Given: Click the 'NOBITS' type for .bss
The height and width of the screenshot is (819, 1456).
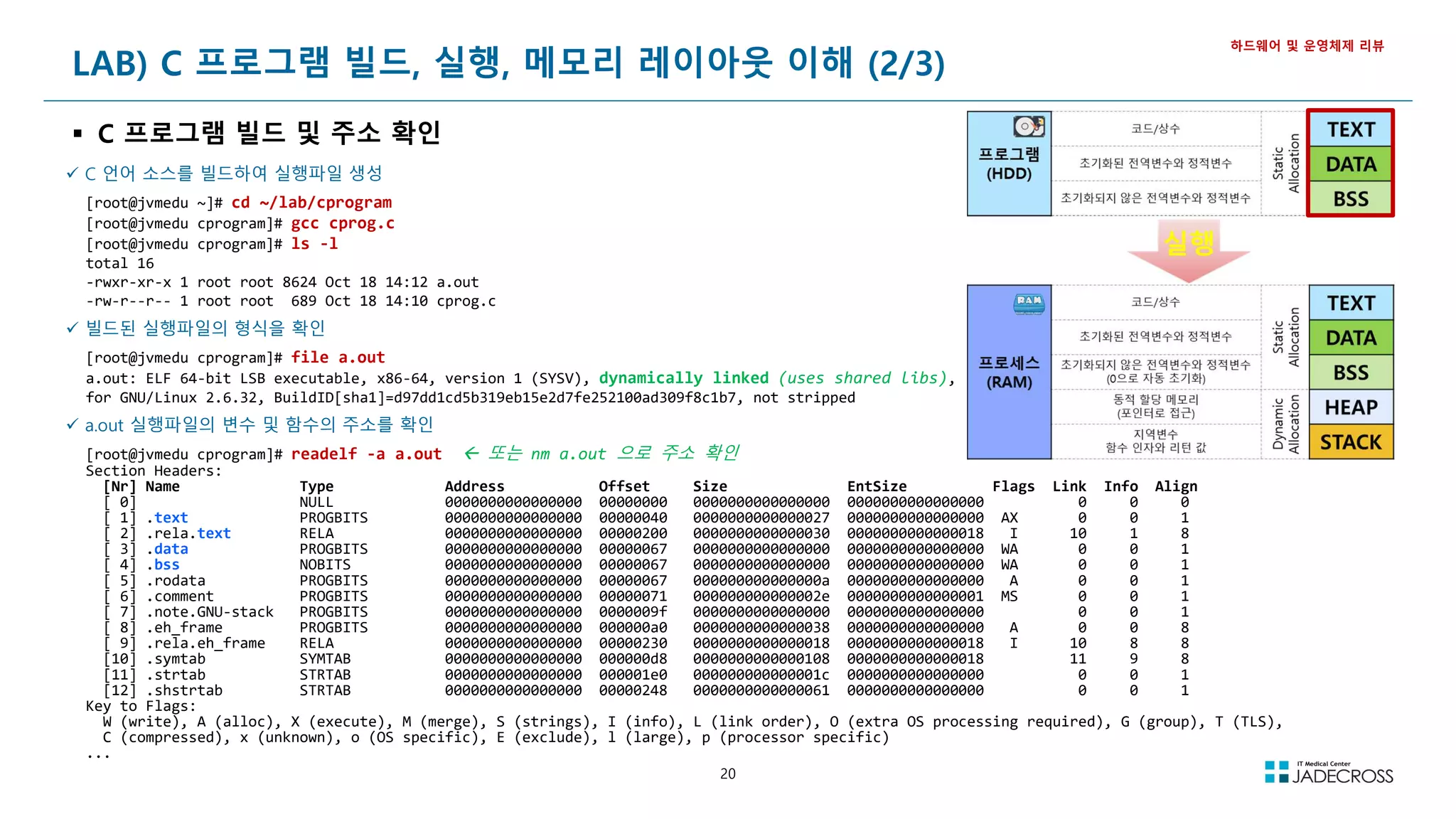Looking at the screenshot, I should (325, 564).
